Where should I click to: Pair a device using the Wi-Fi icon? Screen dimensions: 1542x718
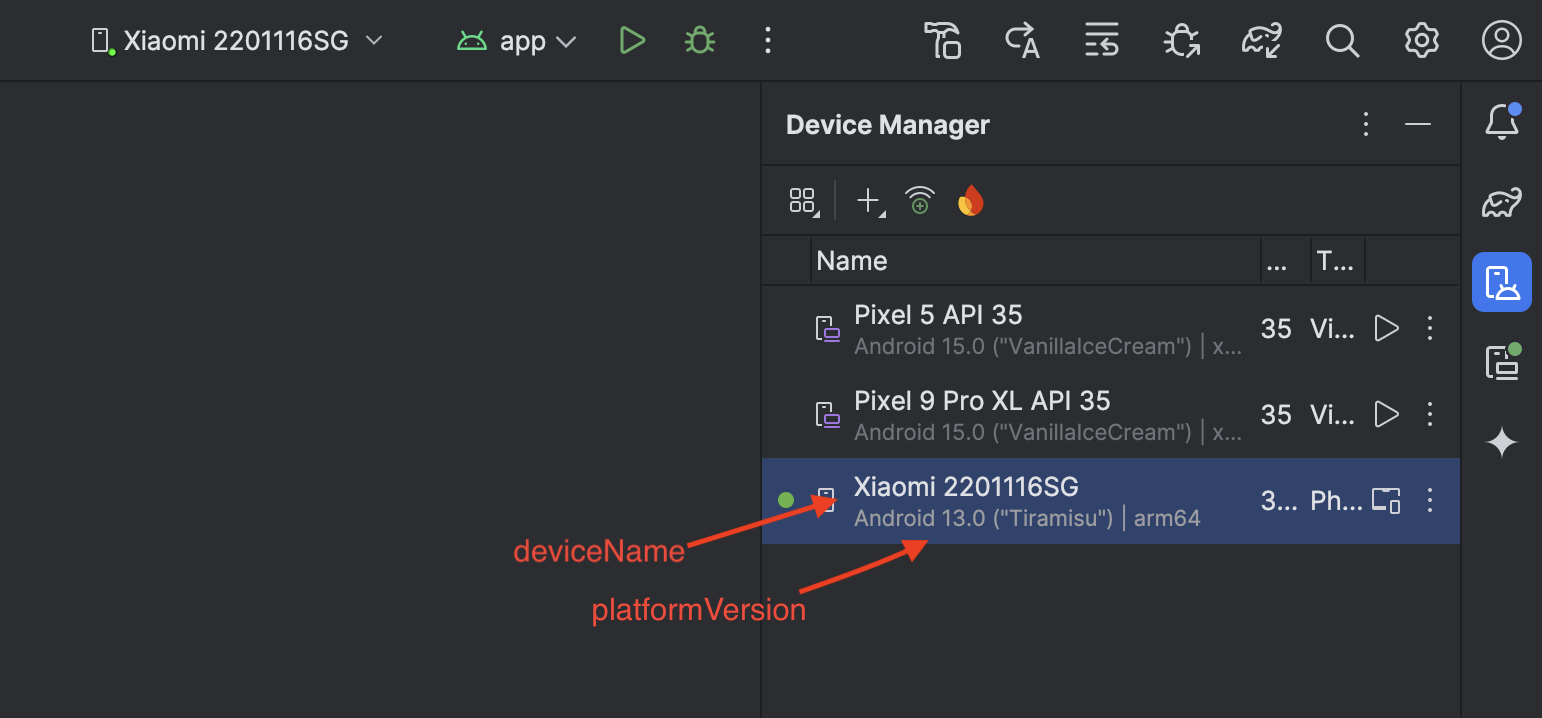point(919,201)
